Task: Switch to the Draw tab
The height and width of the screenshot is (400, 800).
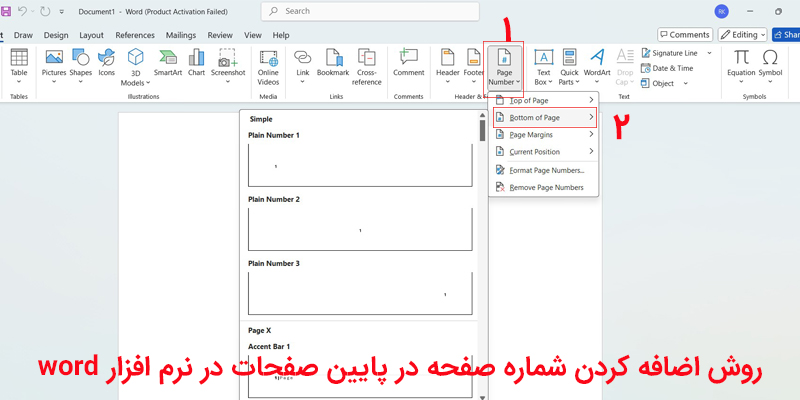Action: [23, 35]
